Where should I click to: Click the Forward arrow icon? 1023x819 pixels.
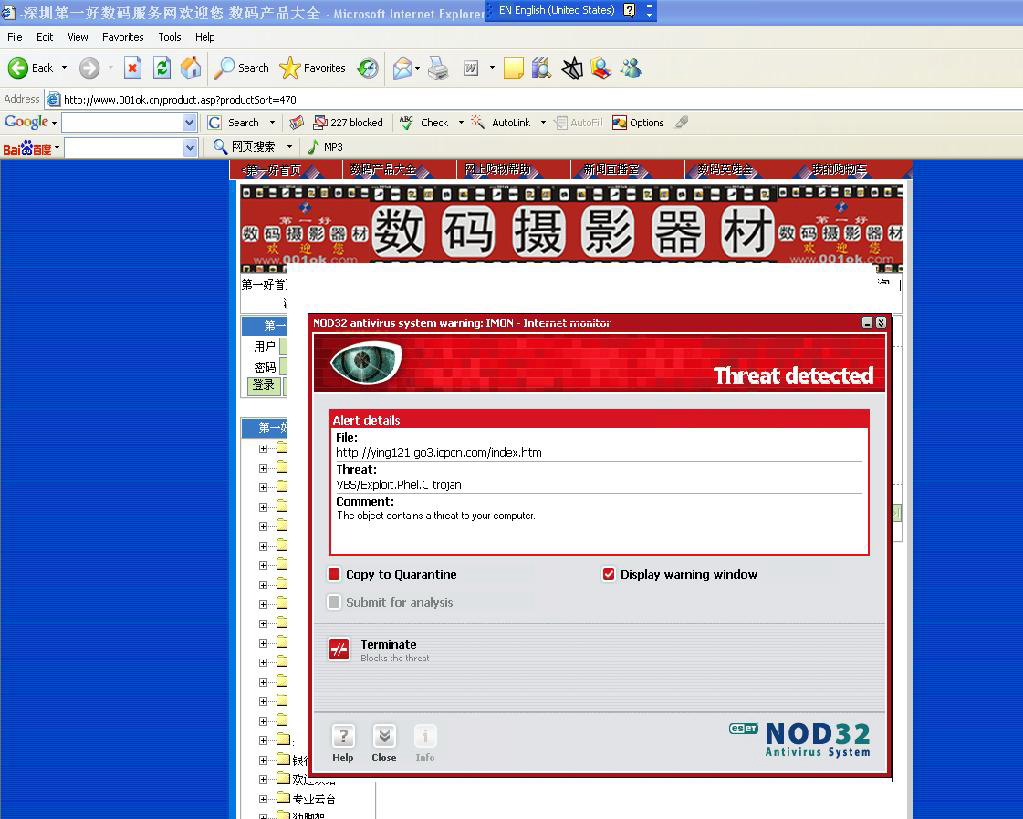point(89,68)
